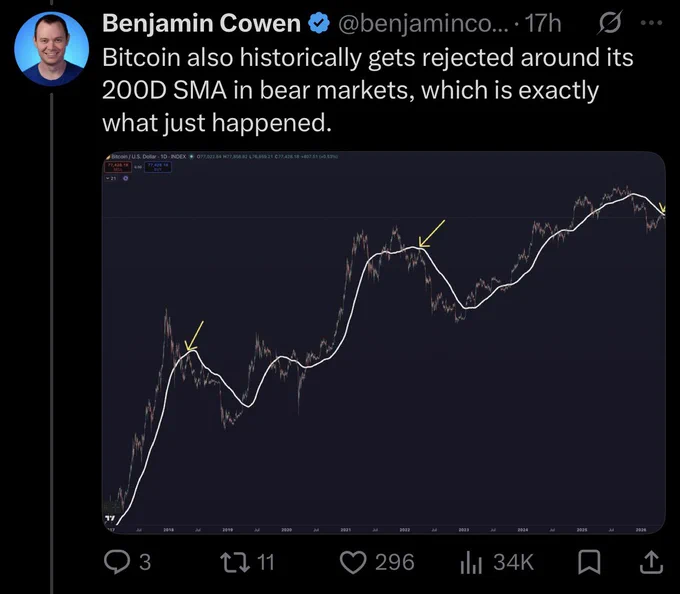Open the Bitcoin chart image
Screen dimensions: 680x594
384,343
